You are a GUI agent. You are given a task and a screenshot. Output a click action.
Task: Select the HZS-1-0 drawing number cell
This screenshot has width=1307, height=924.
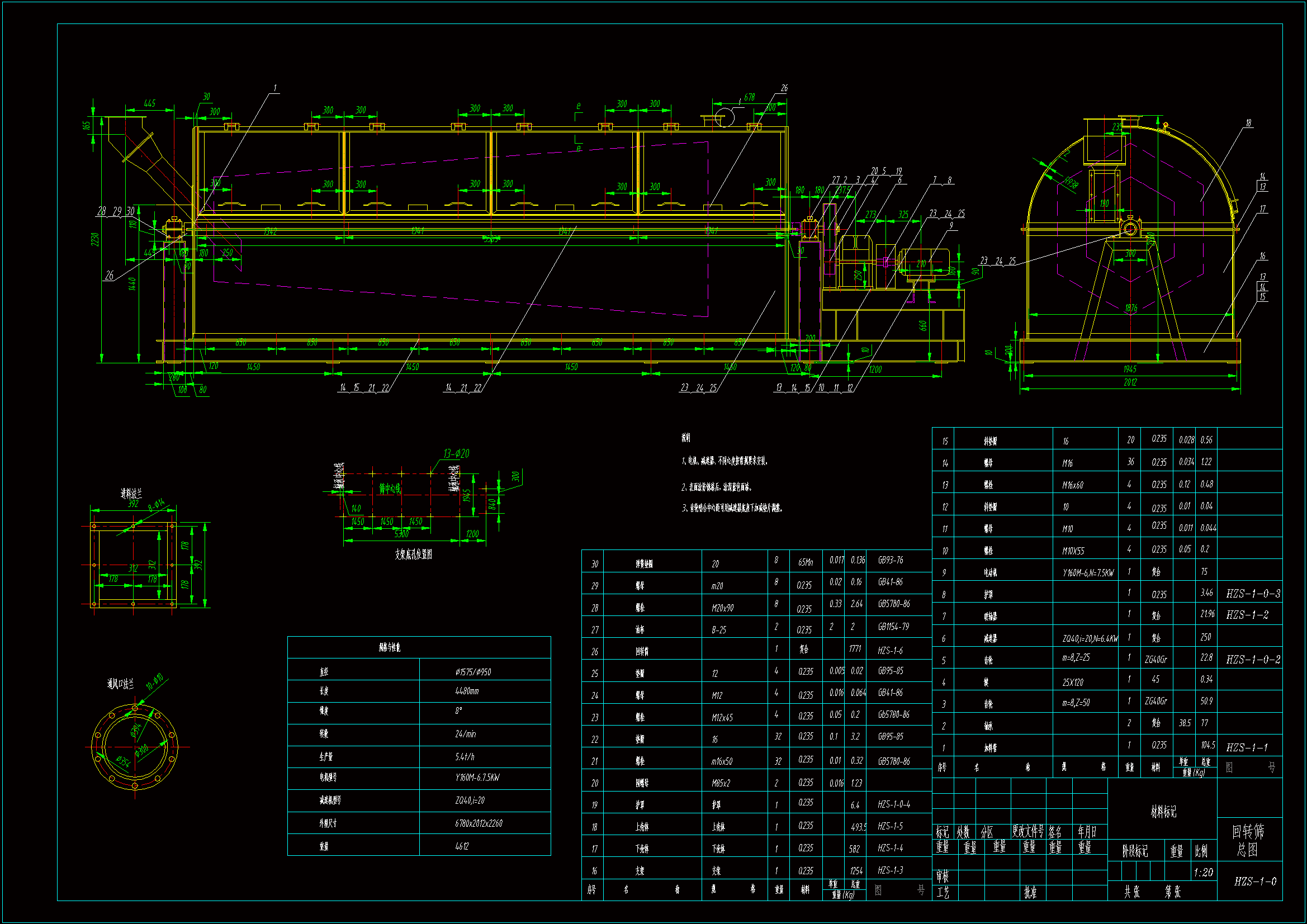[1254, 882]
